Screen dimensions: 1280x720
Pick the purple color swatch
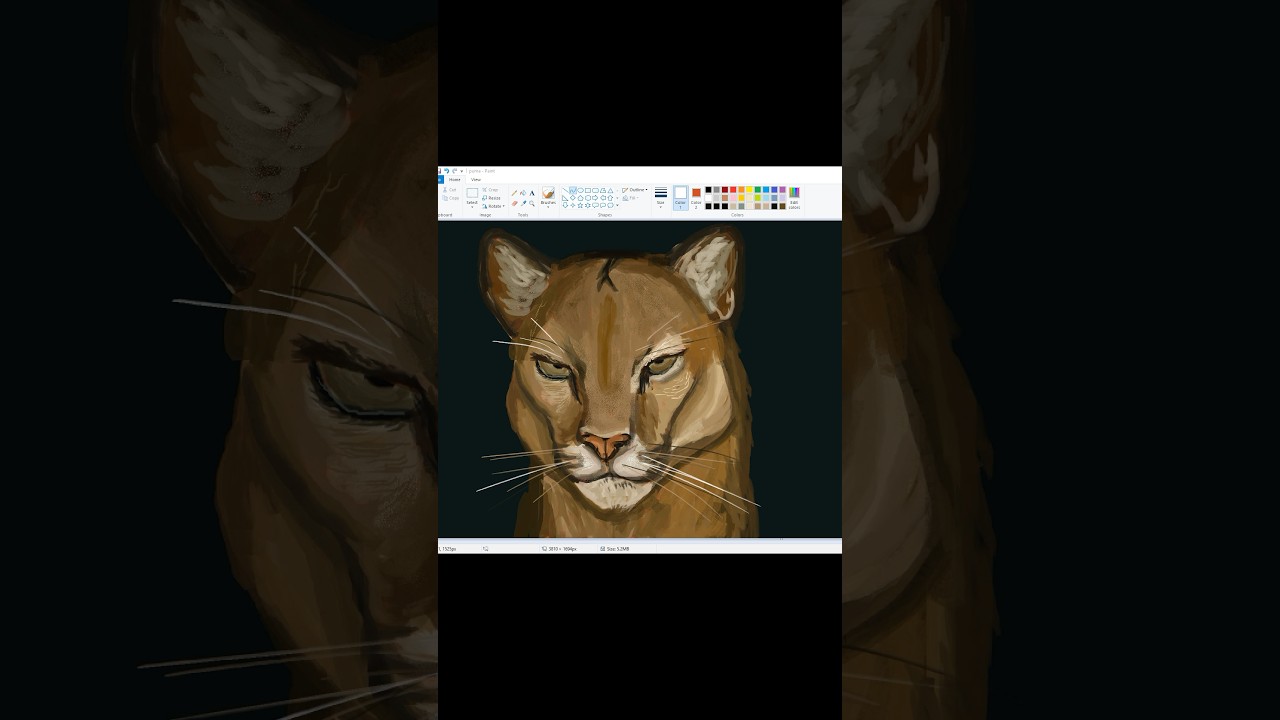click(x=782, y=190)
